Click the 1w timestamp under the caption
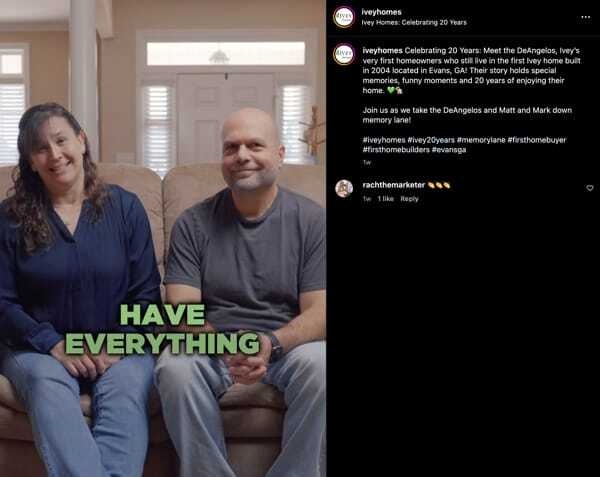This screenshot has width=600, height=477. pos(367,163)
